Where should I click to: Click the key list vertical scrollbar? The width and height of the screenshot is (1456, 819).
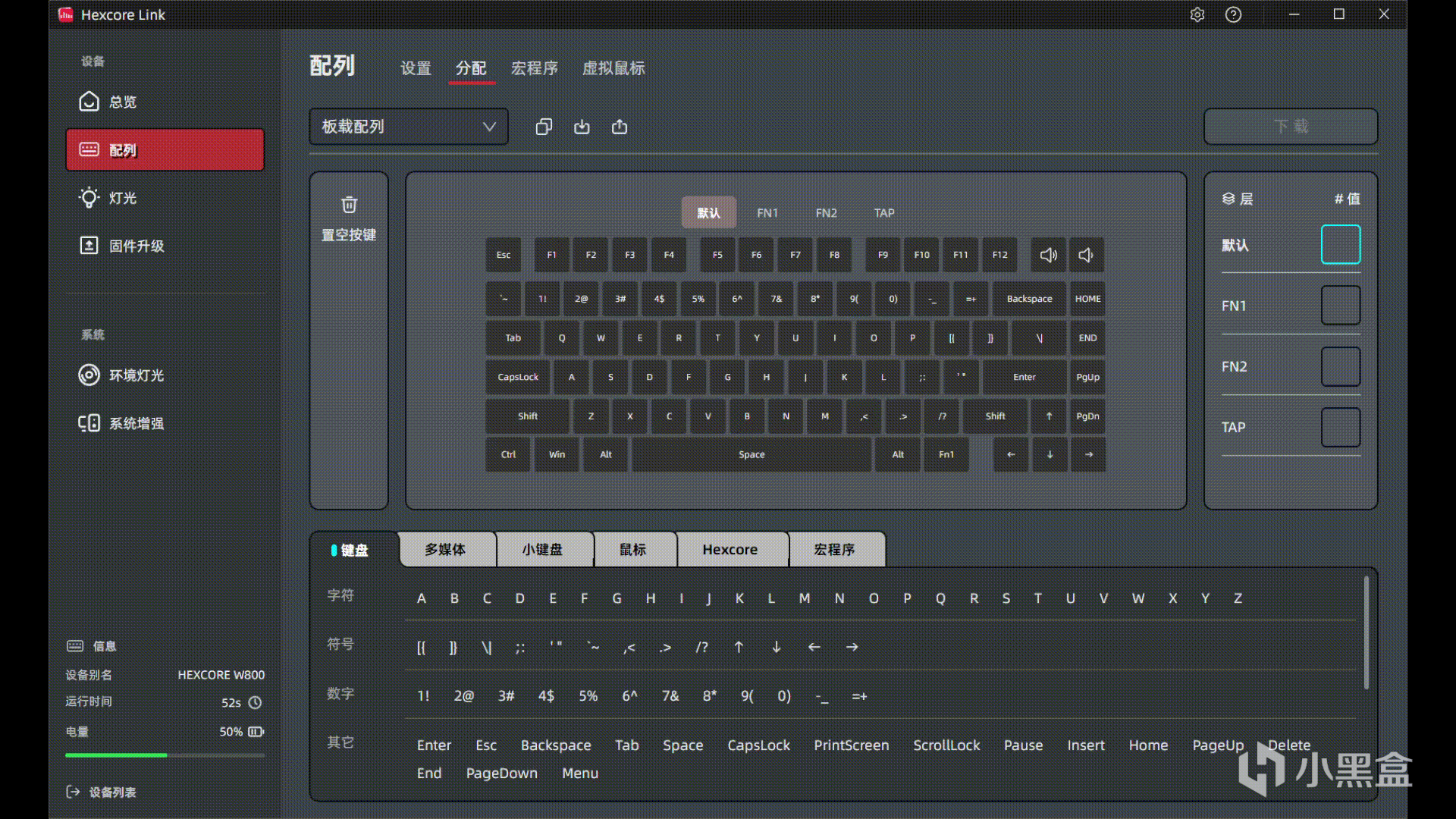(x=1367, y=633)
